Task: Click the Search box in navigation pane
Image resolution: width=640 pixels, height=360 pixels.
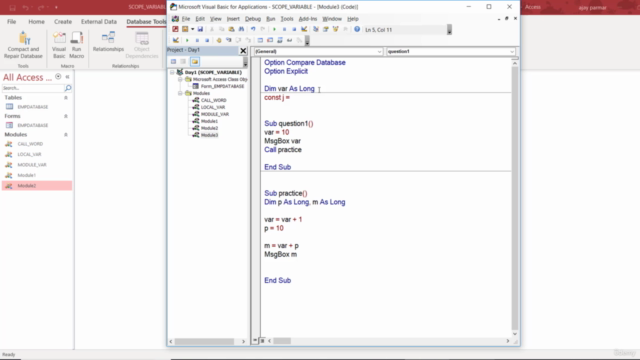Action: coord(33,88)
